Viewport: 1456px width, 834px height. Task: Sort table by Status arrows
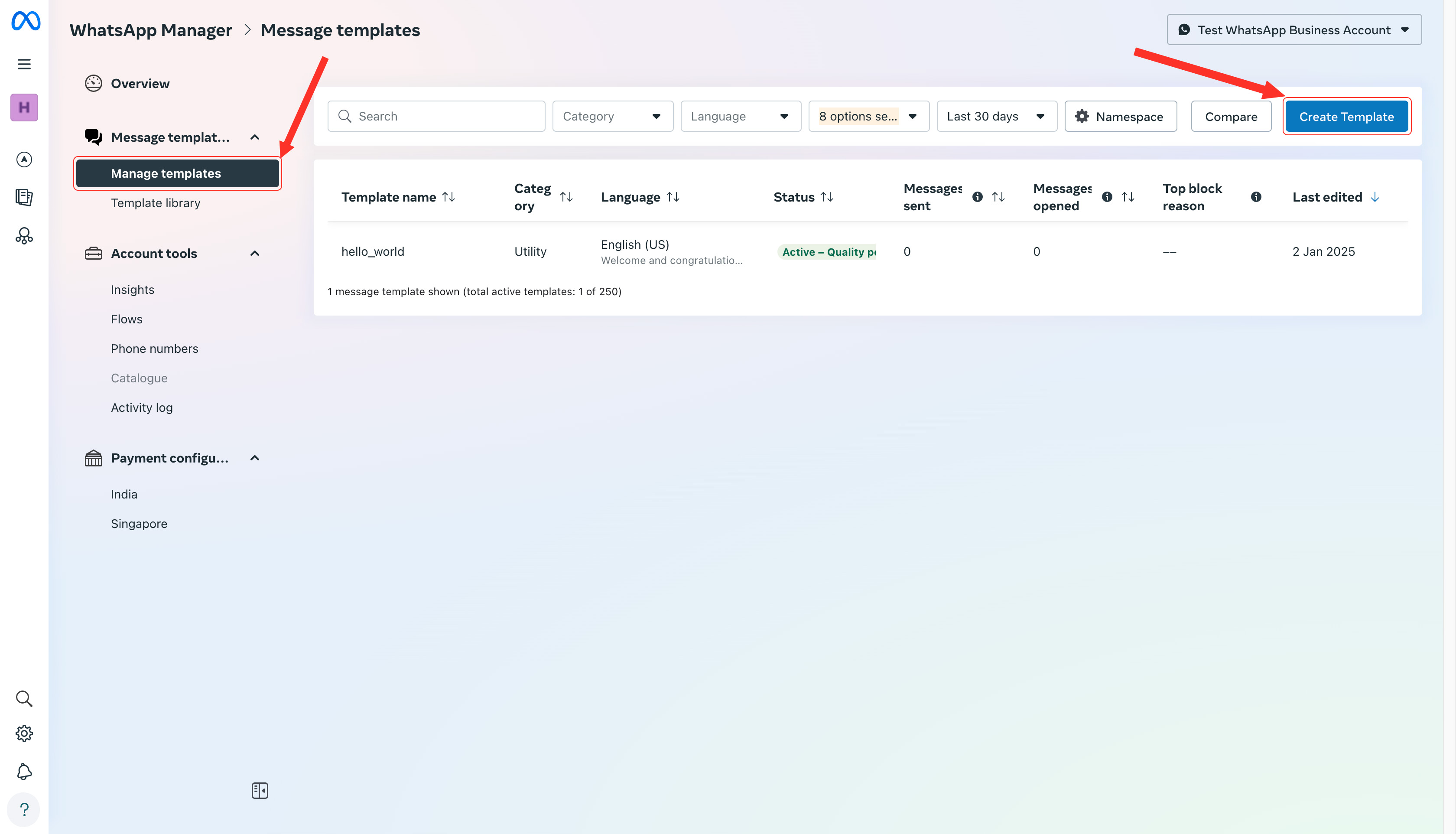(x=827, y=197)
